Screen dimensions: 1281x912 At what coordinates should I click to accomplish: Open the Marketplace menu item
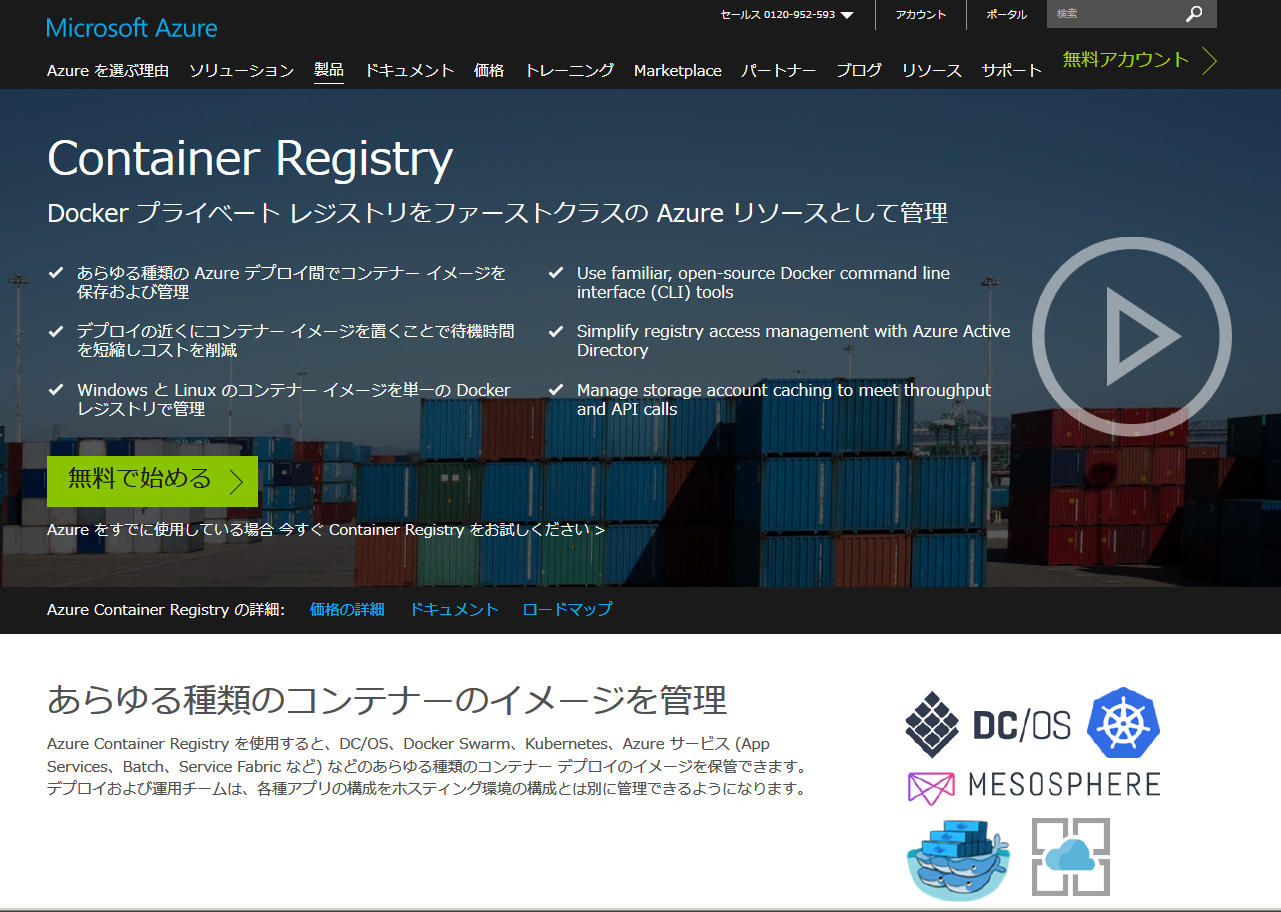(678, 70)
